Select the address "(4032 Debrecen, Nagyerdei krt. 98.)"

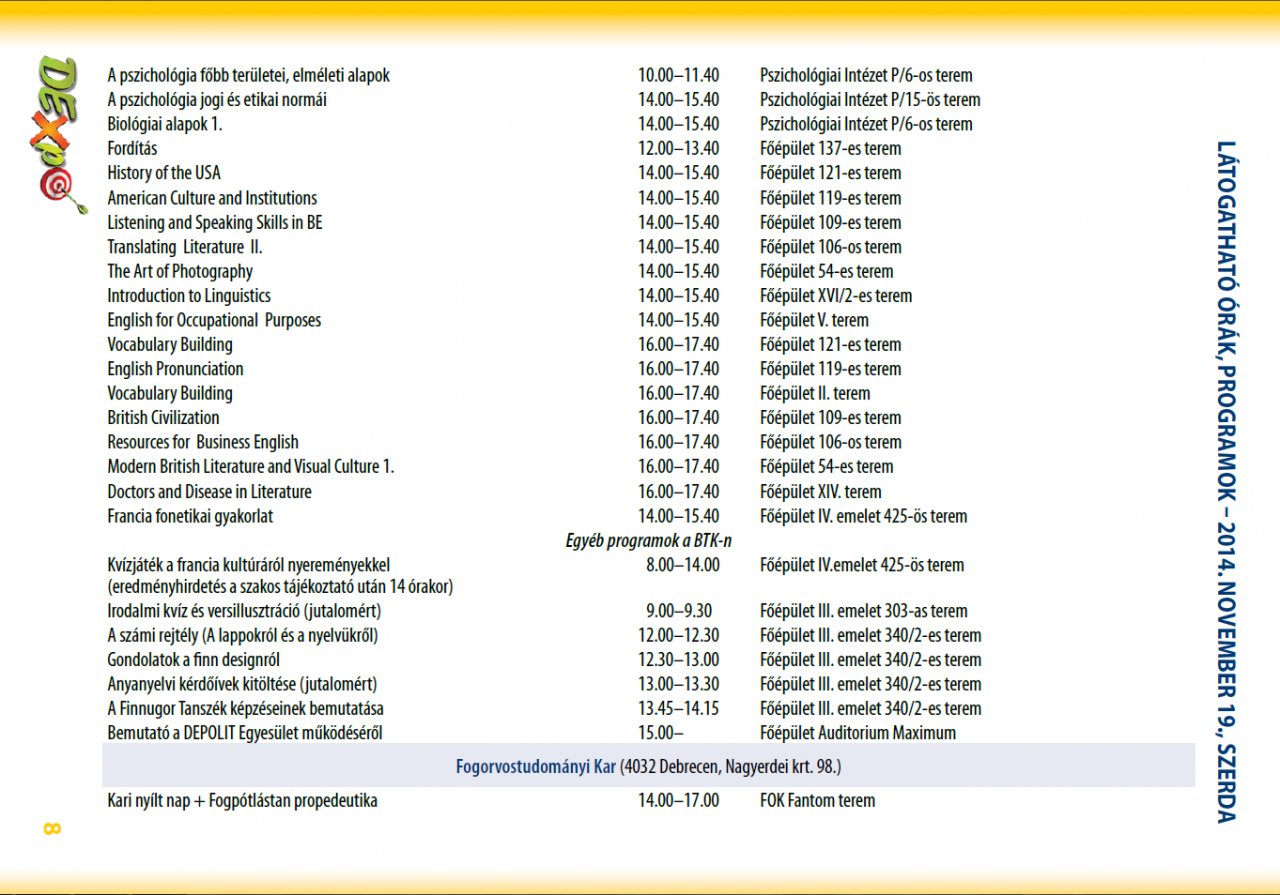pyautogui.click(x=731, y=768)
